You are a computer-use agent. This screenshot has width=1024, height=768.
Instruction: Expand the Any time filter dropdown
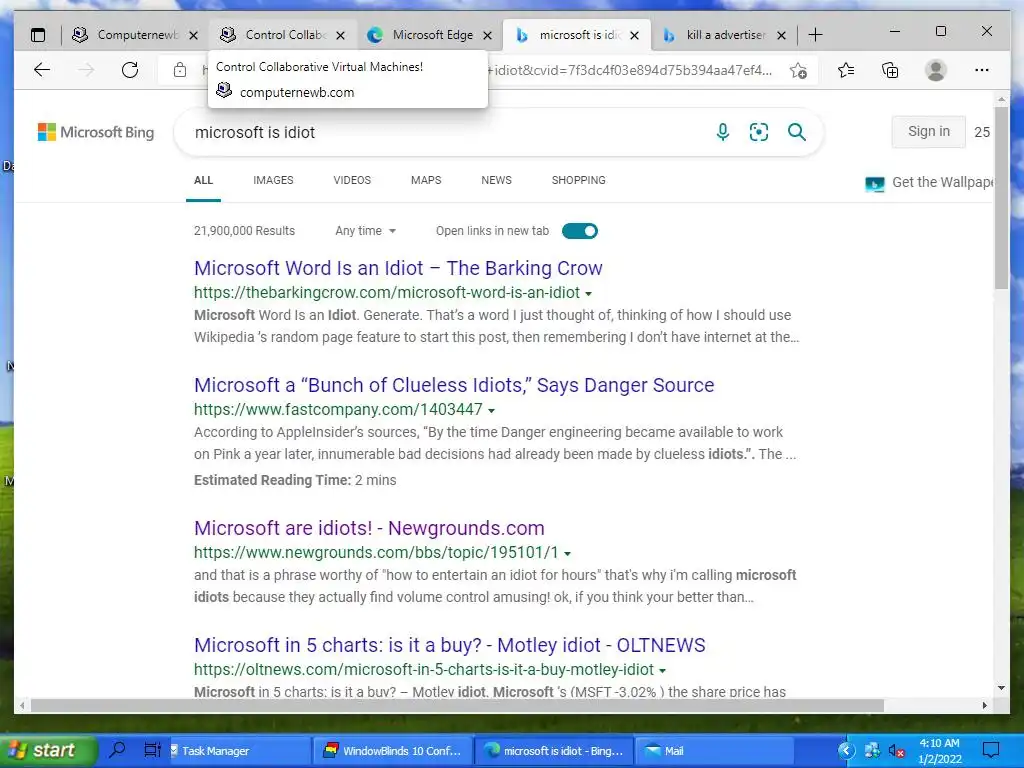[x=366, y=231]
